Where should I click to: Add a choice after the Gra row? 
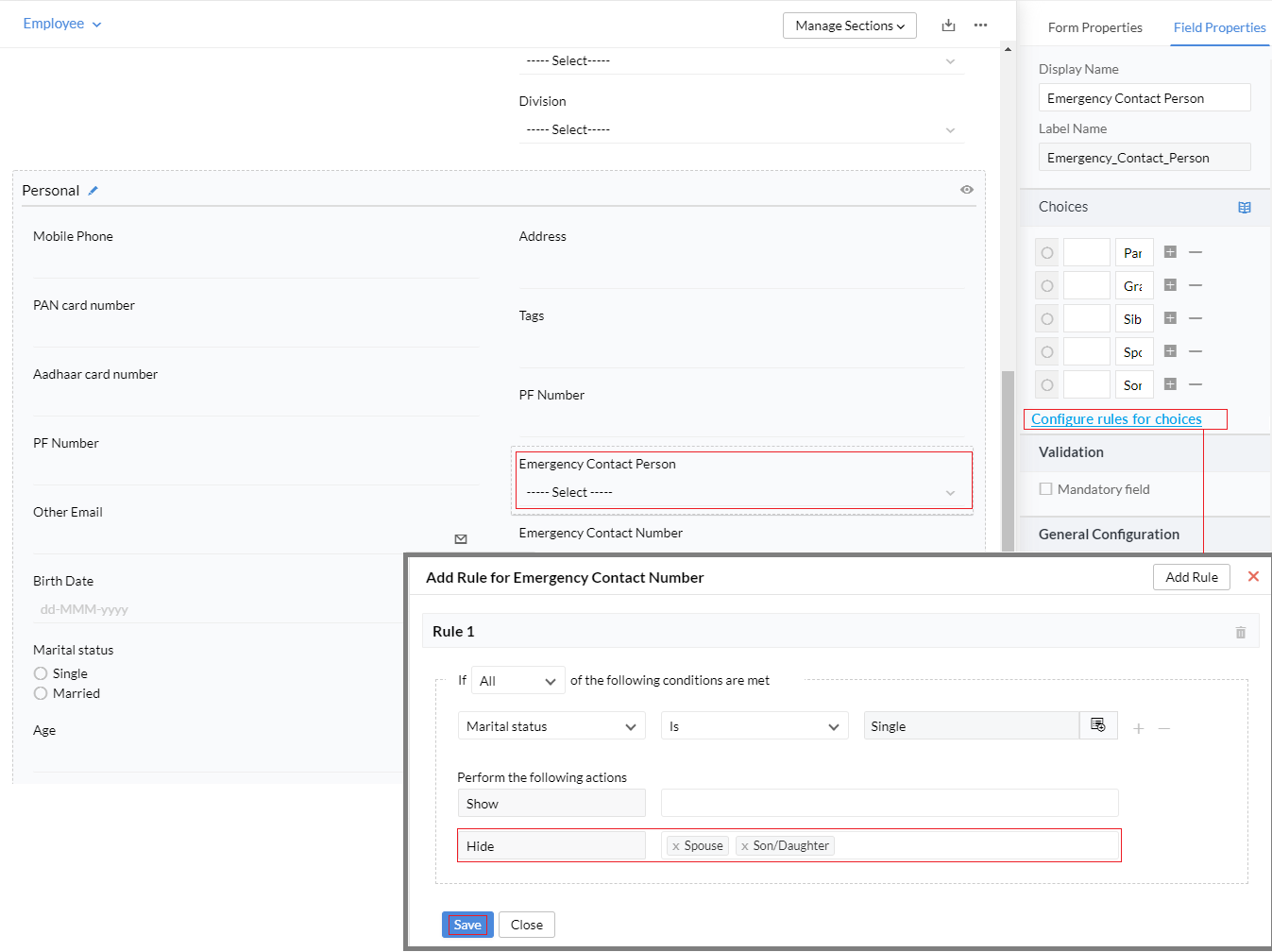click(1170, 285)
